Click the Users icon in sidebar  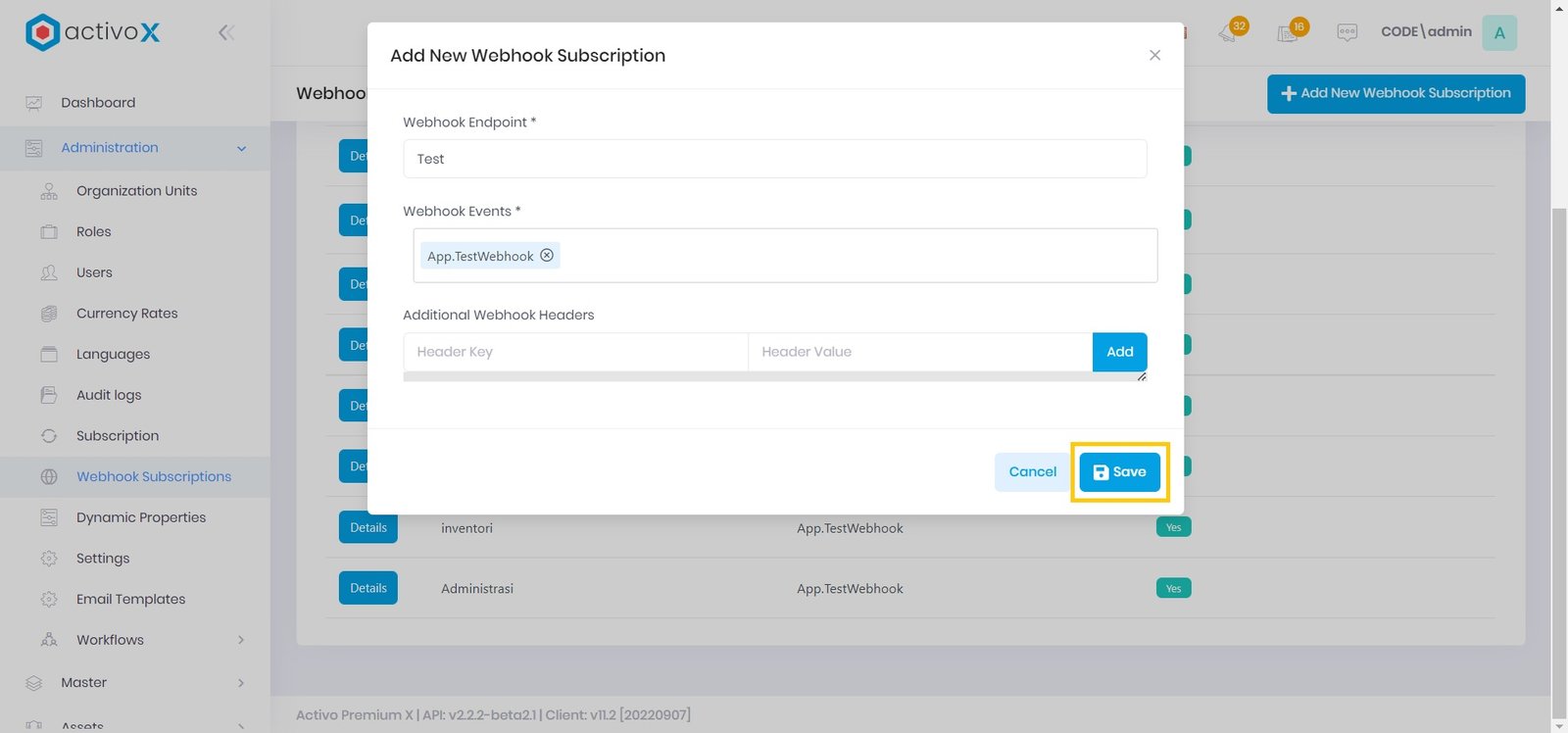click(x=49, y=272)
